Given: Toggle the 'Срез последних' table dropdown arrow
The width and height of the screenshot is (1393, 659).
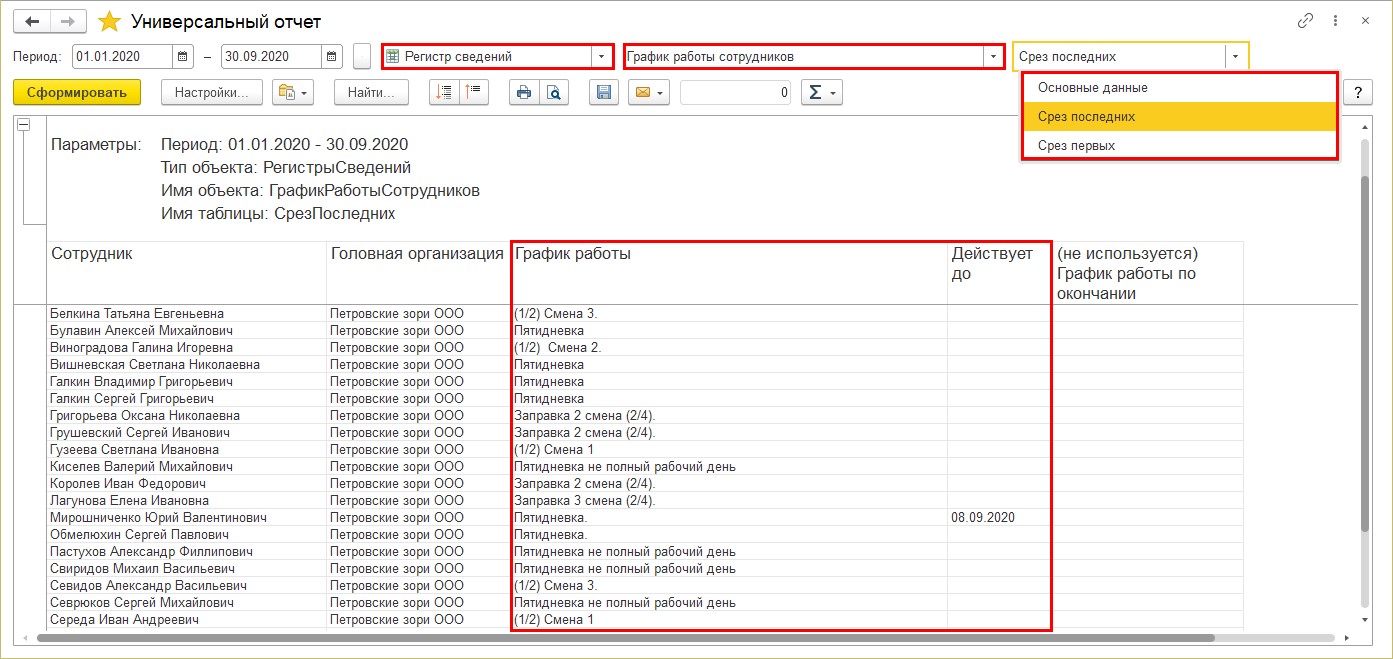Looking at the screenshot, I should pos(1236,57).
